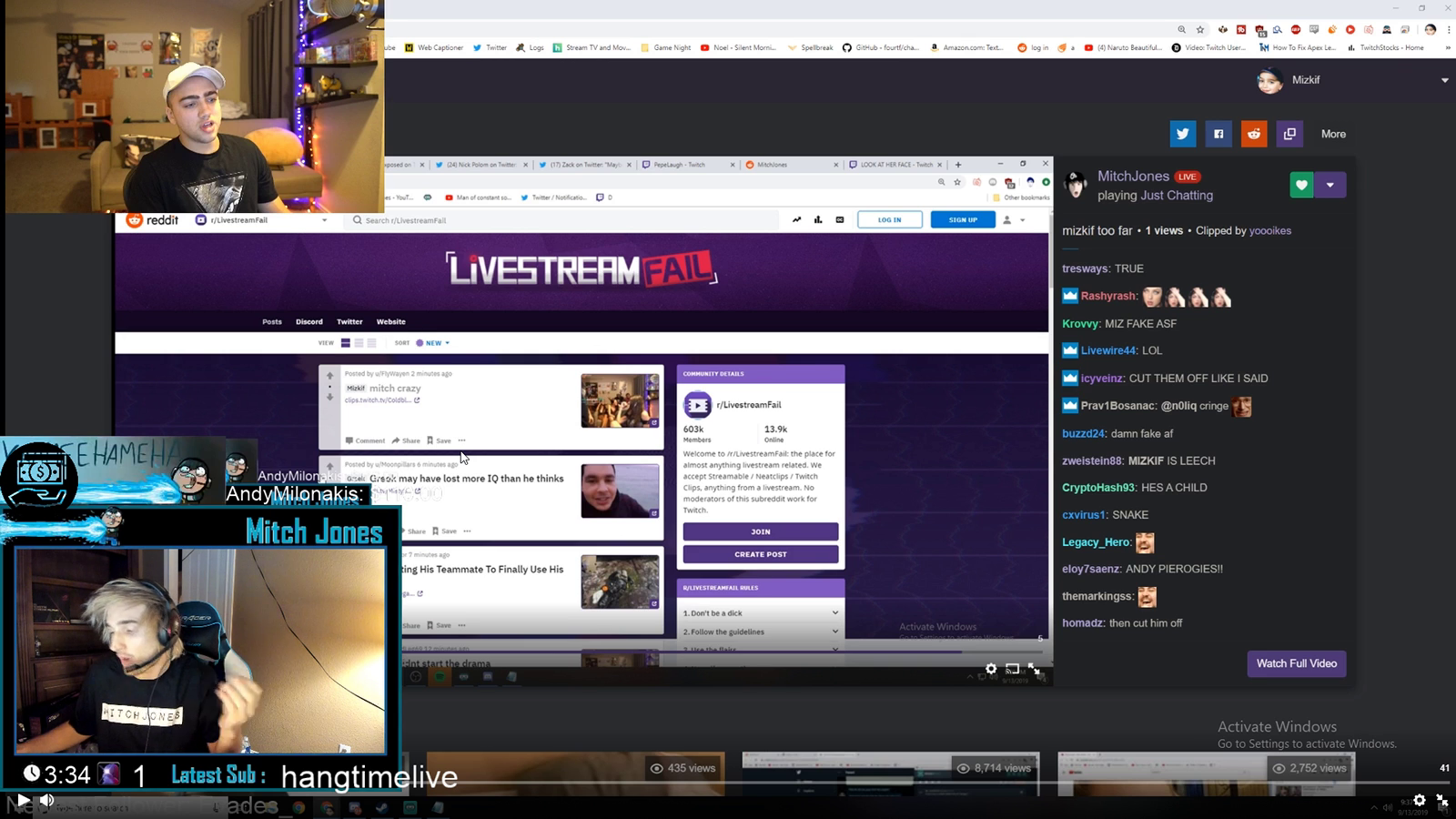
Task: Expand rule '1. Don't be a dick'
Action: (x=761, y=613)
